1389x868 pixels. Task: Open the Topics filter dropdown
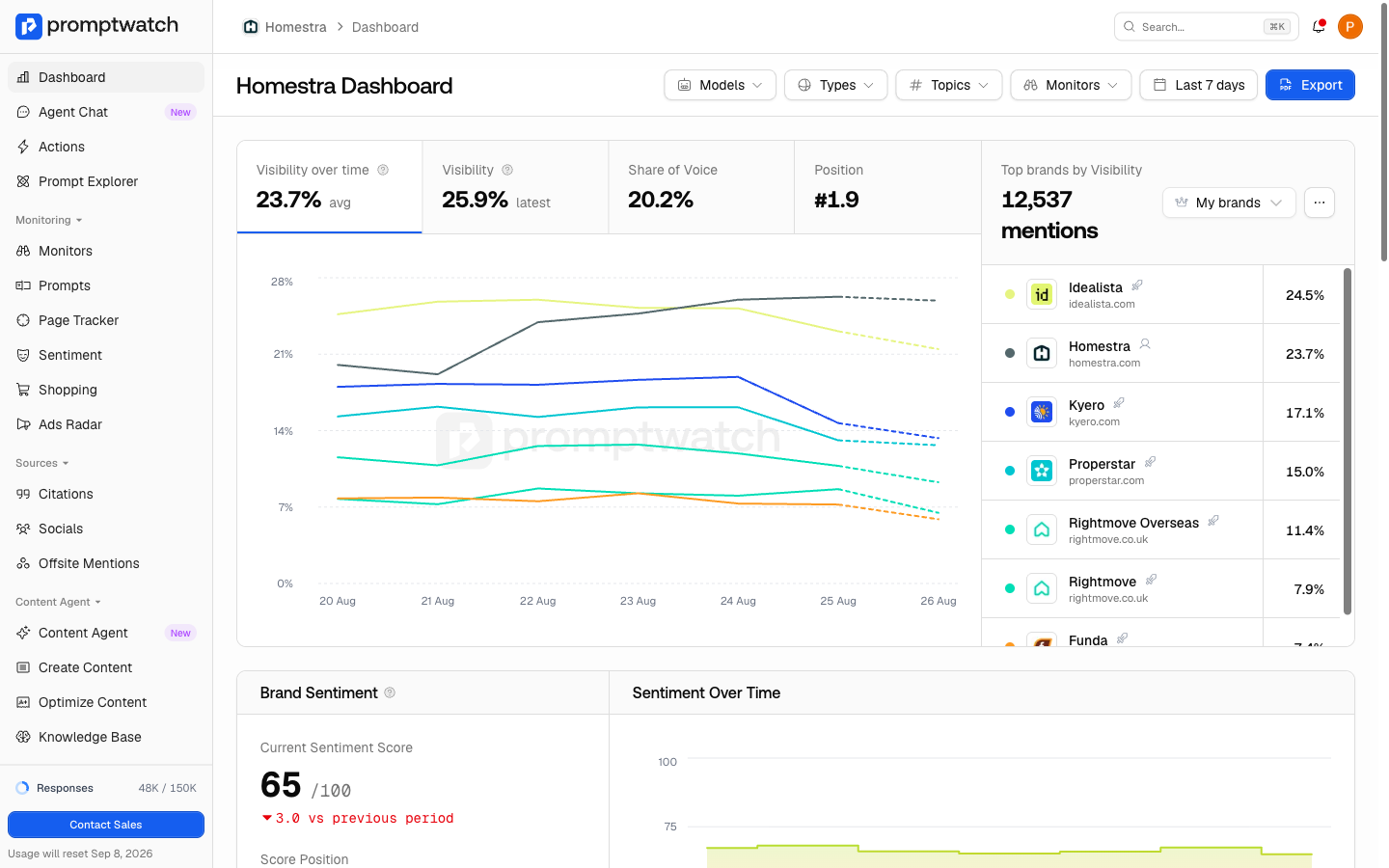949,85
